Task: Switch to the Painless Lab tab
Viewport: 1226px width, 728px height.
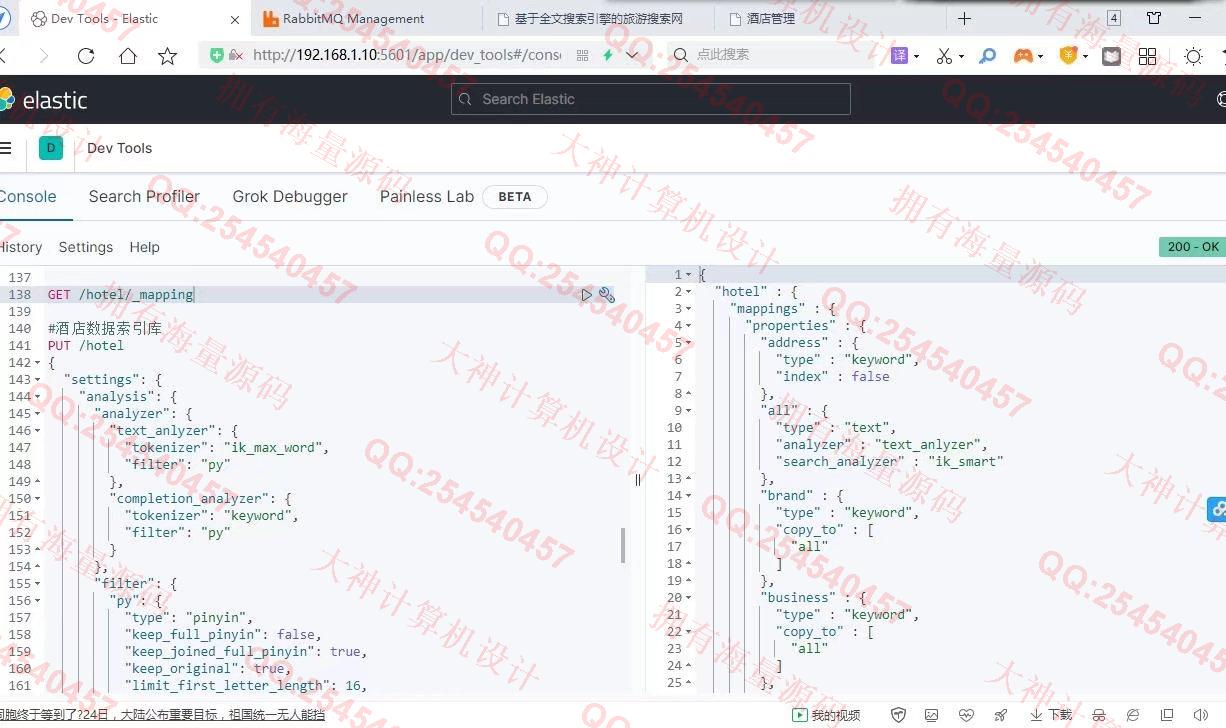Action: coord(427,197)
